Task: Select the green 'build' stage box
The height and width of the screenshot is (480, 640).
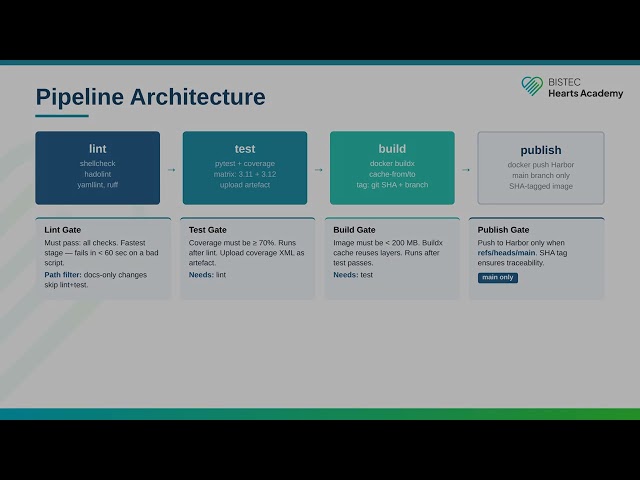Action: [x=392, y=168]
